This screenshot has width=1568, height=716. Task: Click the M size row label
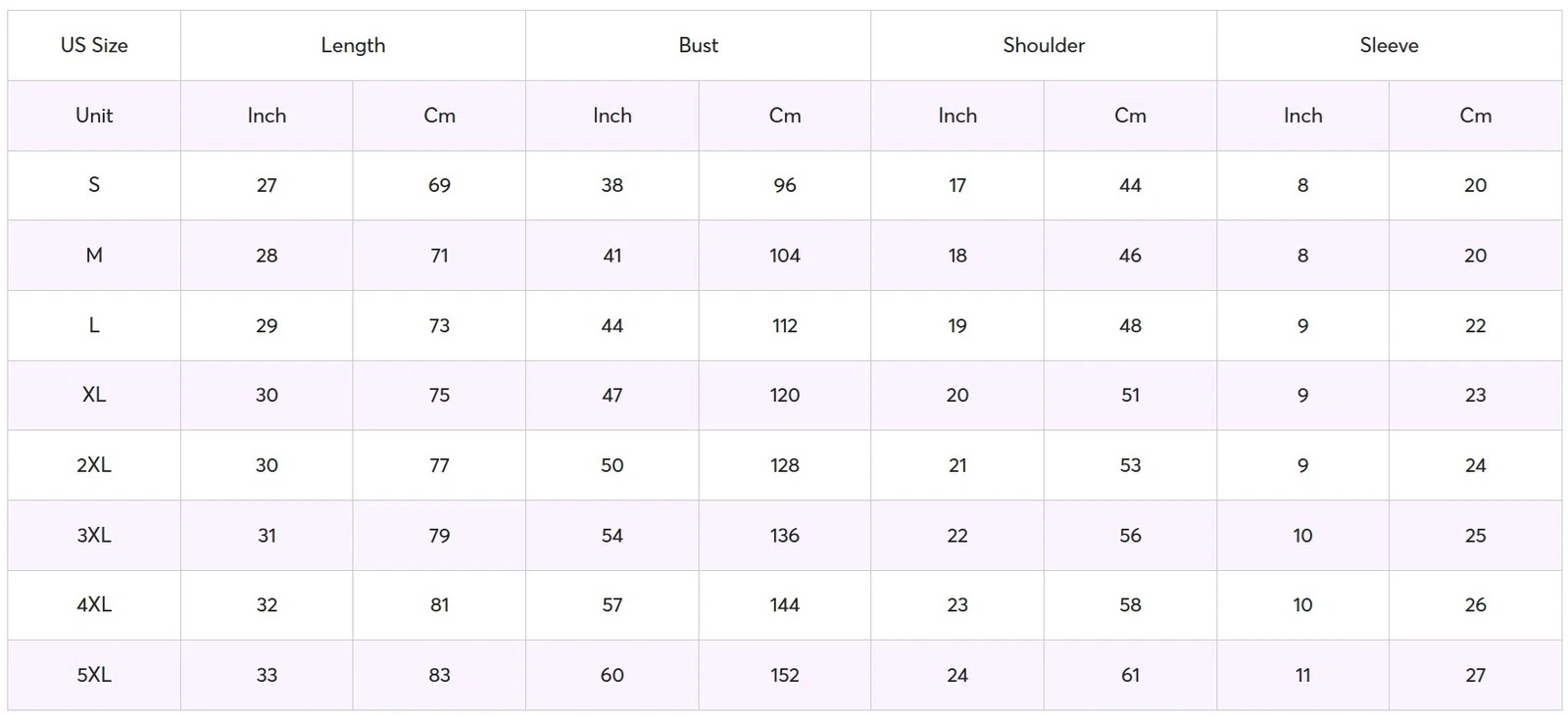click(x=94, y=256)
